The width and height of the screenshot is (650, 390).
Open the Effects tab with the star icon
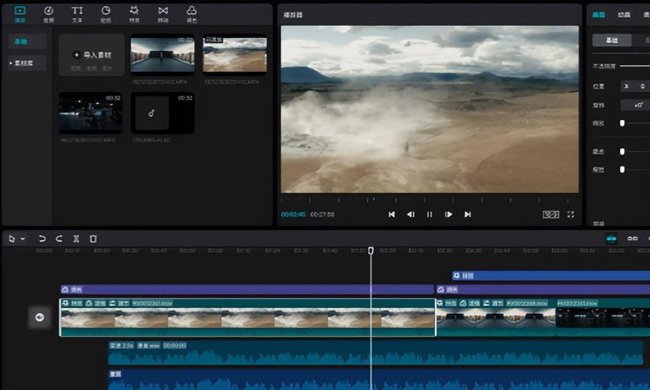pyautogui.click(x=134, y=14)
